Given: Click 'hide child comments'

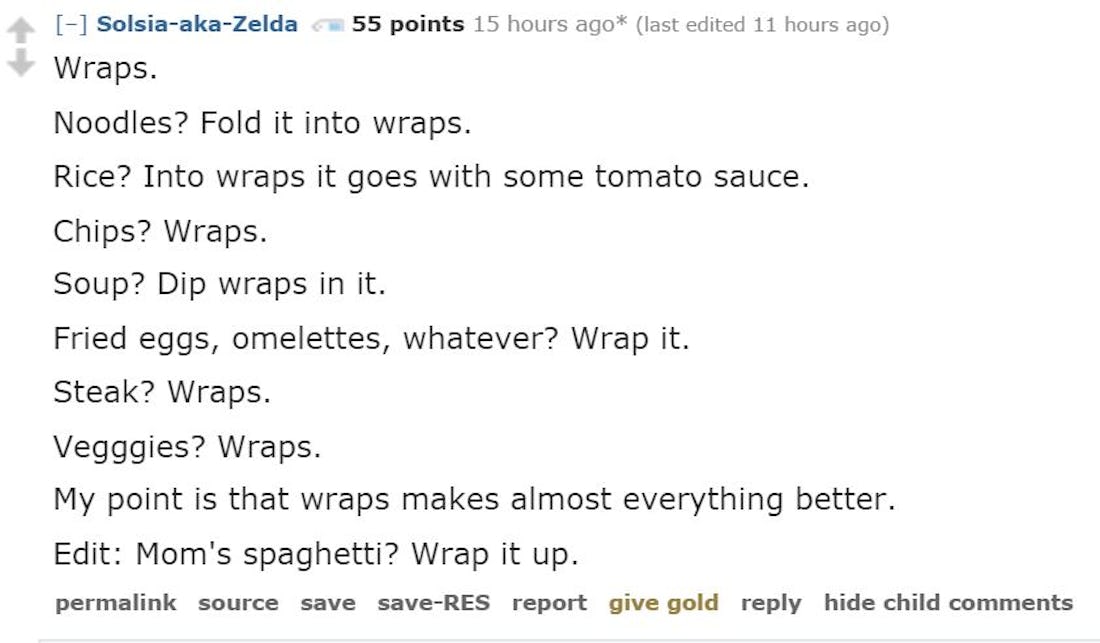Looking at the screenshot, I should point(946,602).
